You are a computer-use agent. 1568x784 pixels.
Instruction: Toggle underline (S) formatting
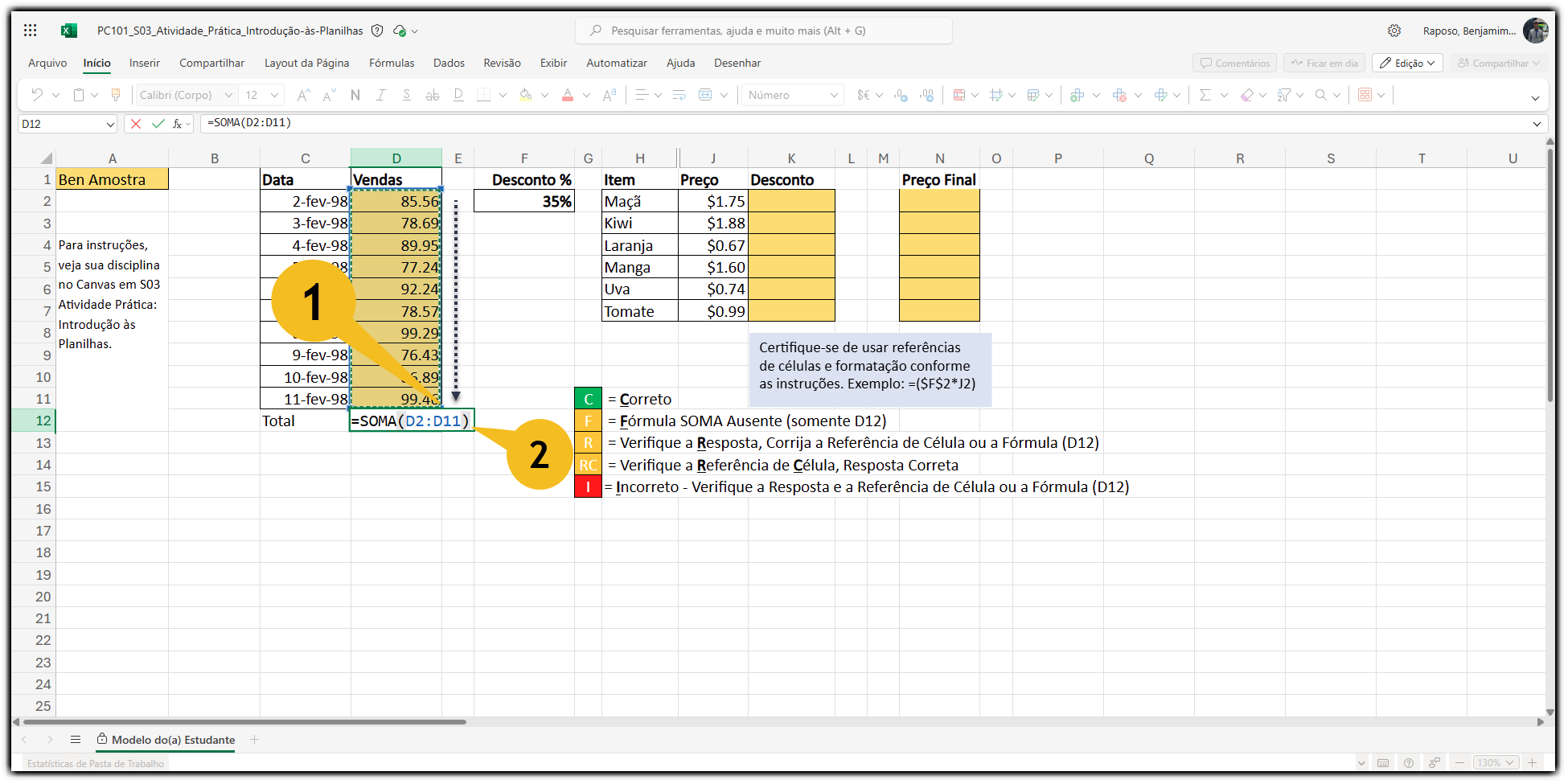point(406,95)
